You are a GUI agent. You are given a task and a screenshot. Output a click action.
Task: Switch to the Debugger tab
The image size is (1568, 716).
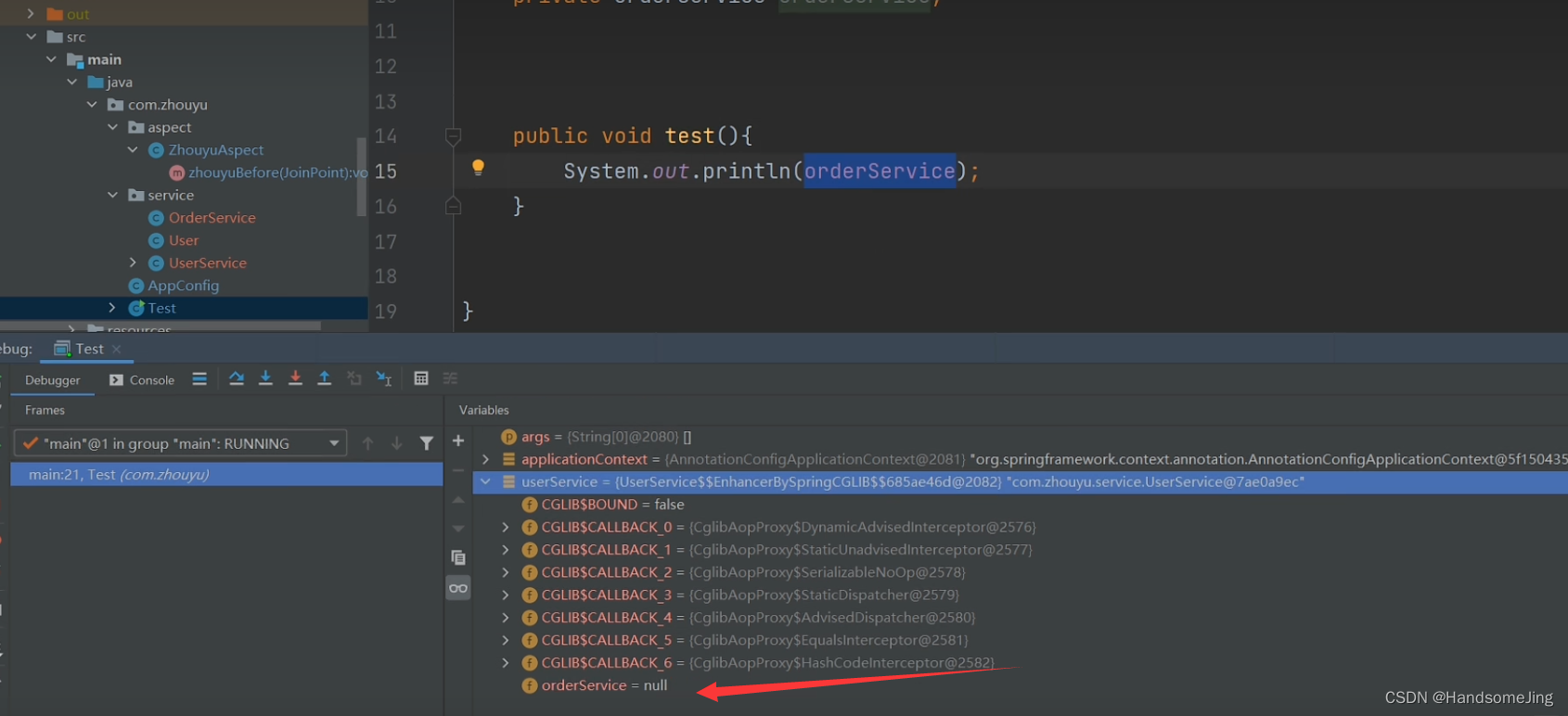coord(52,380)
